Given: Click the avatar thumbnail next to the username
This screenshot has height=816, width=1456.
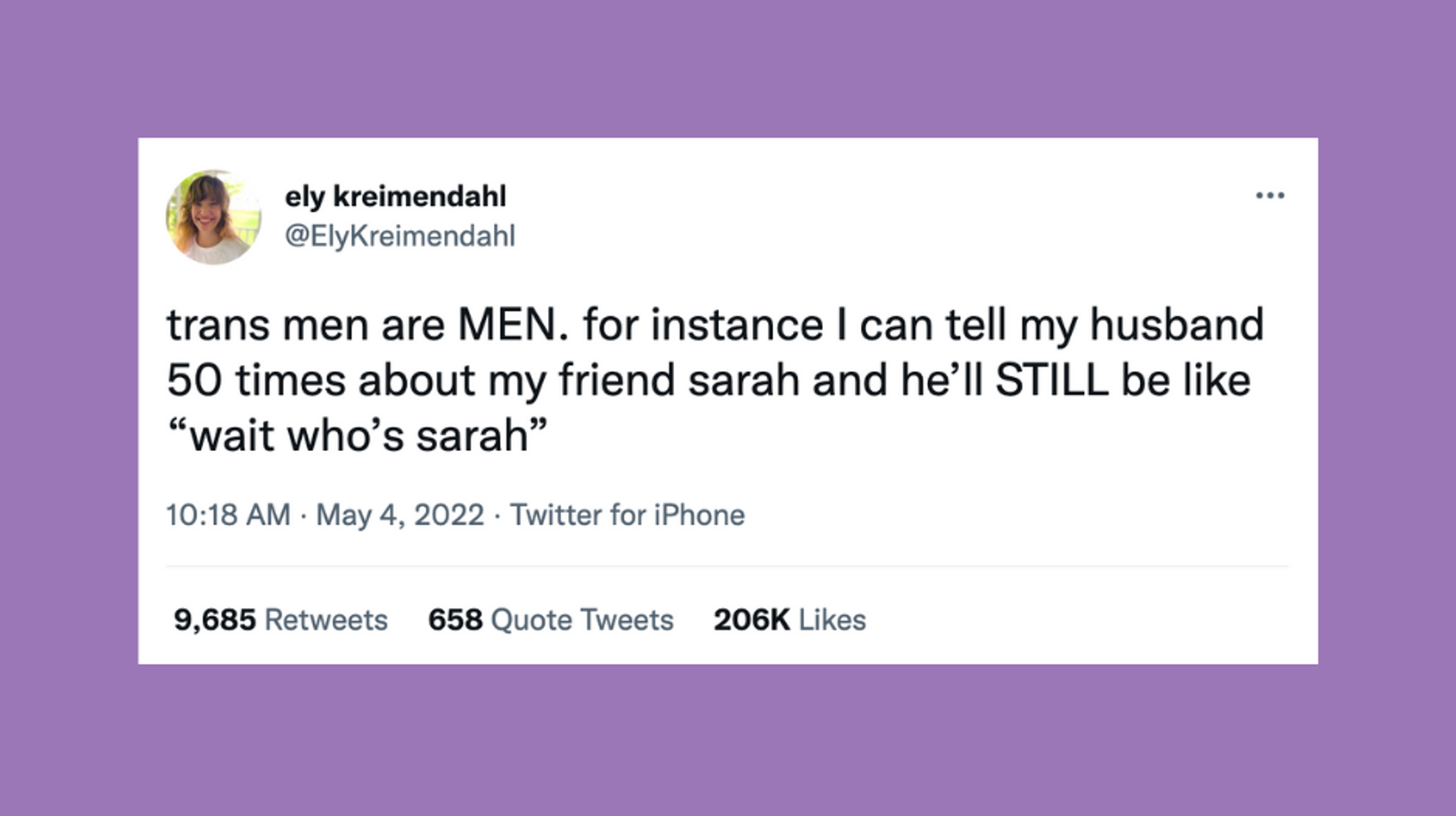Looking at the screenshot, I should tap(213, 217).
